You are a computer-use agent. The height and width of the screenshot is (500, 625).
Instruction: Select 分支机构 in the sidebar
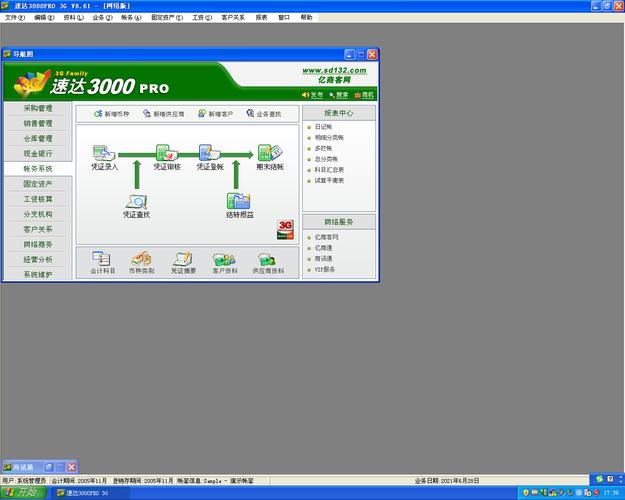coord(38,214)
